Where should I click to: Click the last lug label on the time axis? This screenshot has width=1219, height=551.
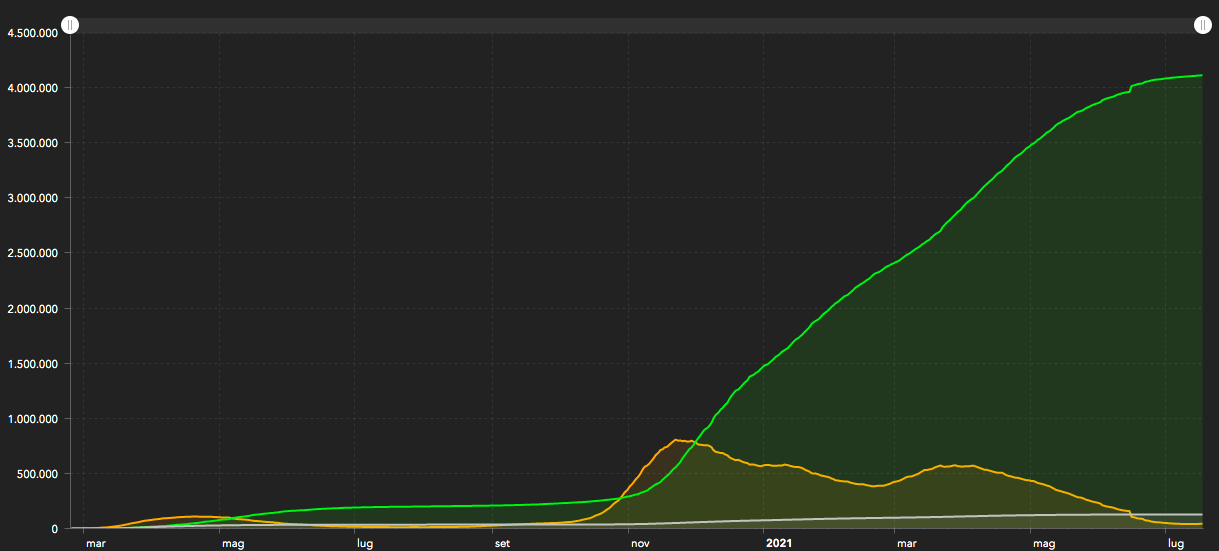1175,543
